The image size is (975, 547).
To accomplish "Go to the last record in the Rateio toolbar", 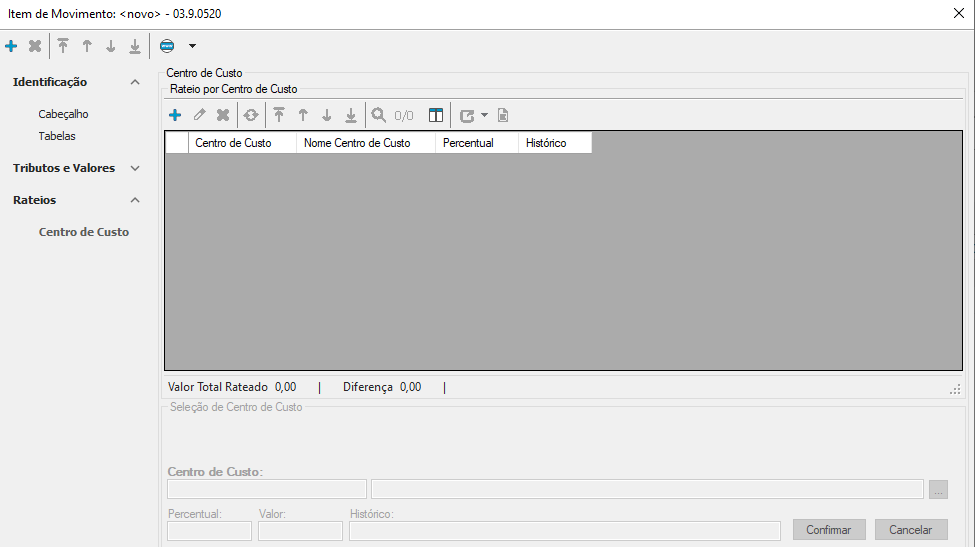I will [351, 115].
